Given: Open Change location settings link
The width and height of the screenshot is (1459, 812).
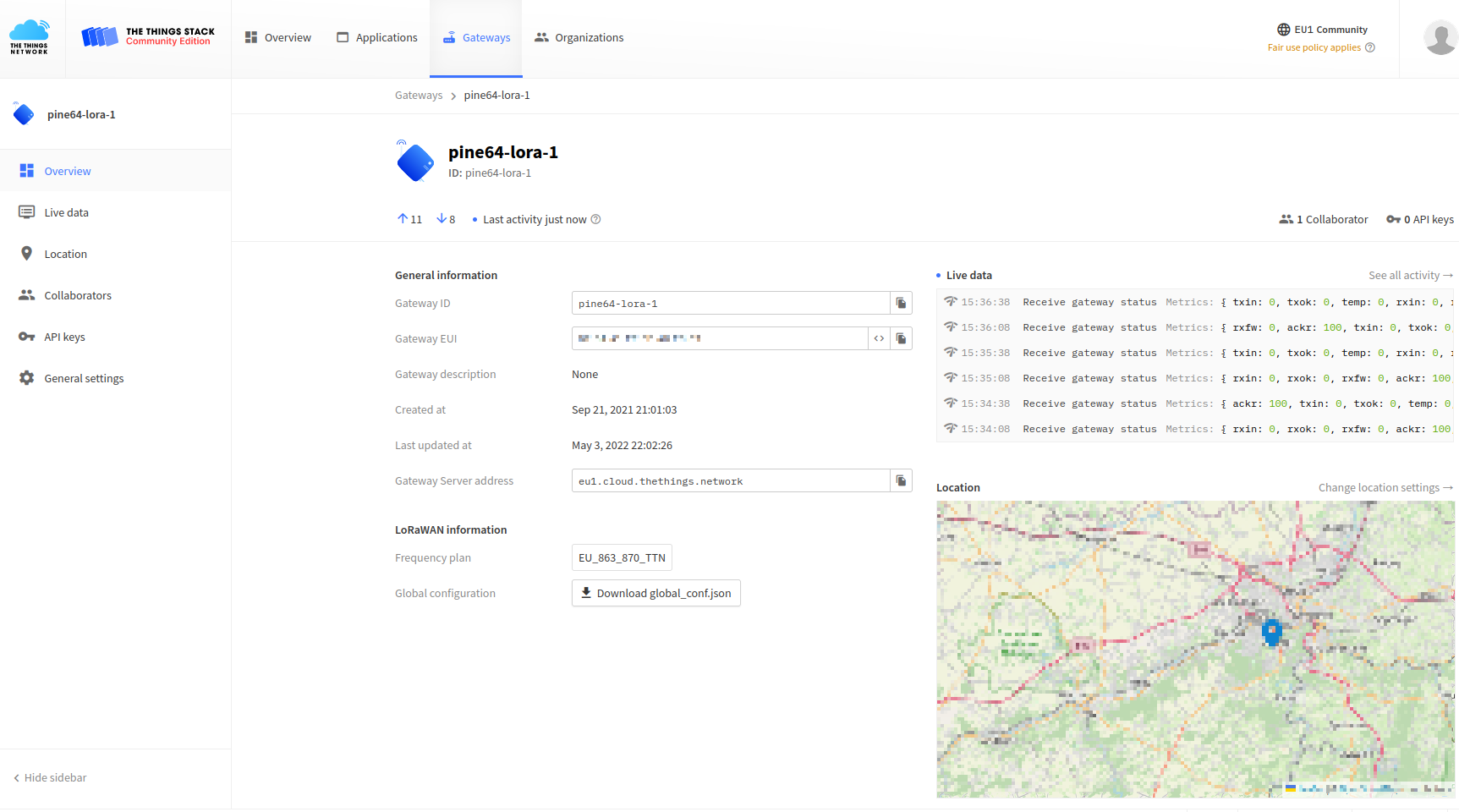Looking at the screenshot, I should [x=1385, y=487].
